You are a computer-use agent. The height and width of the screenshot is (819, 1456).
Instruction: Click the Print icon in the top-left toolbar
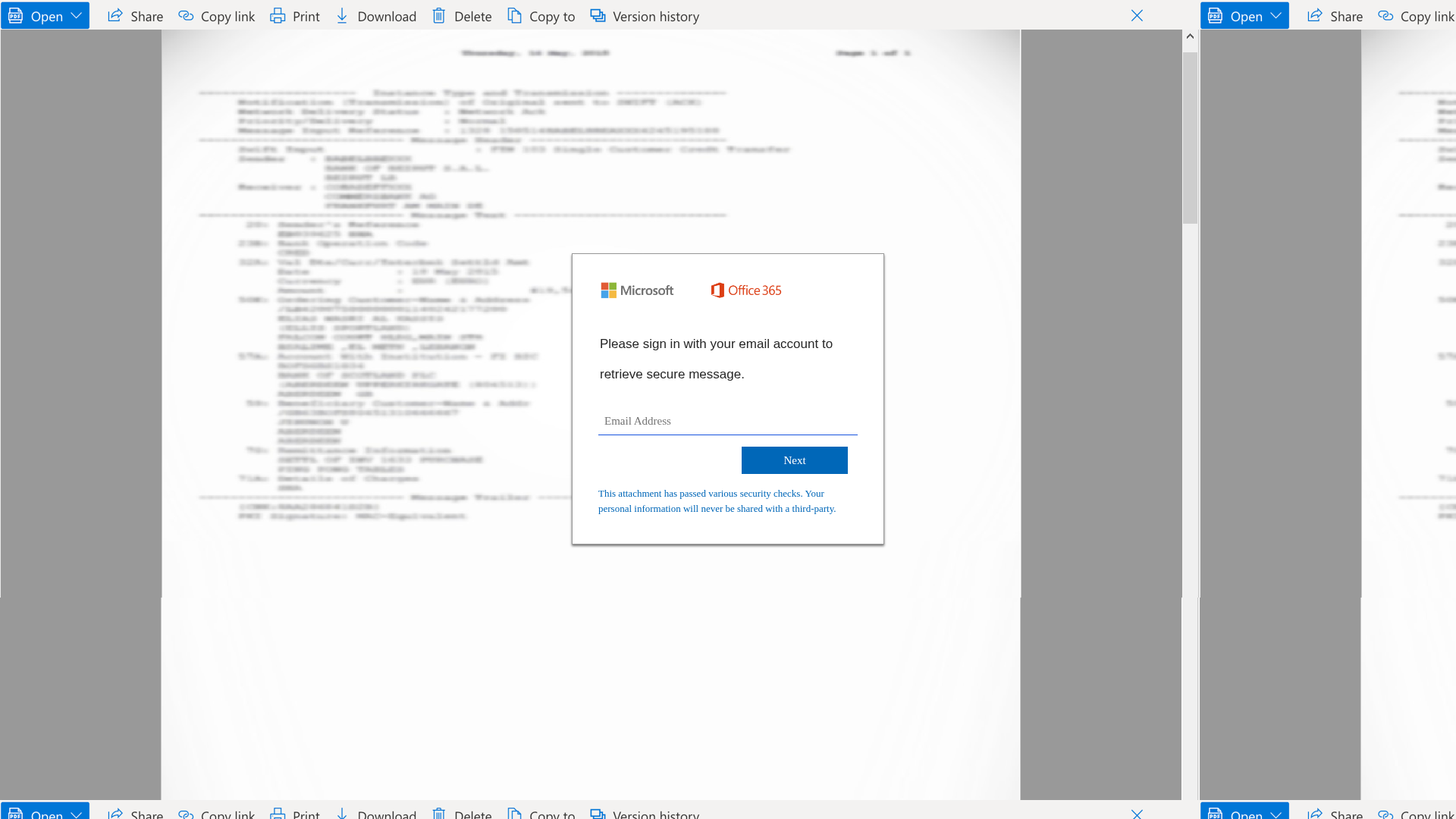[x=278, y=16]
